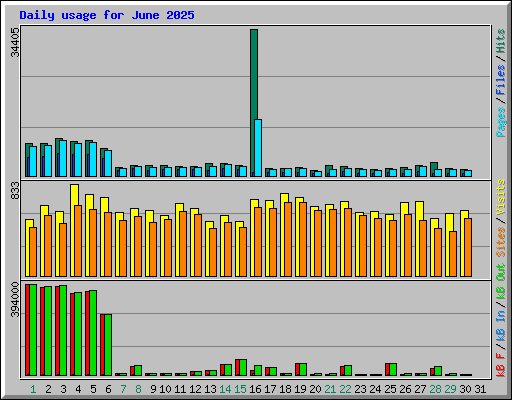Screen dimensions: 512x400
Task: Click the green "Hits" legend label
Action: 501,41
